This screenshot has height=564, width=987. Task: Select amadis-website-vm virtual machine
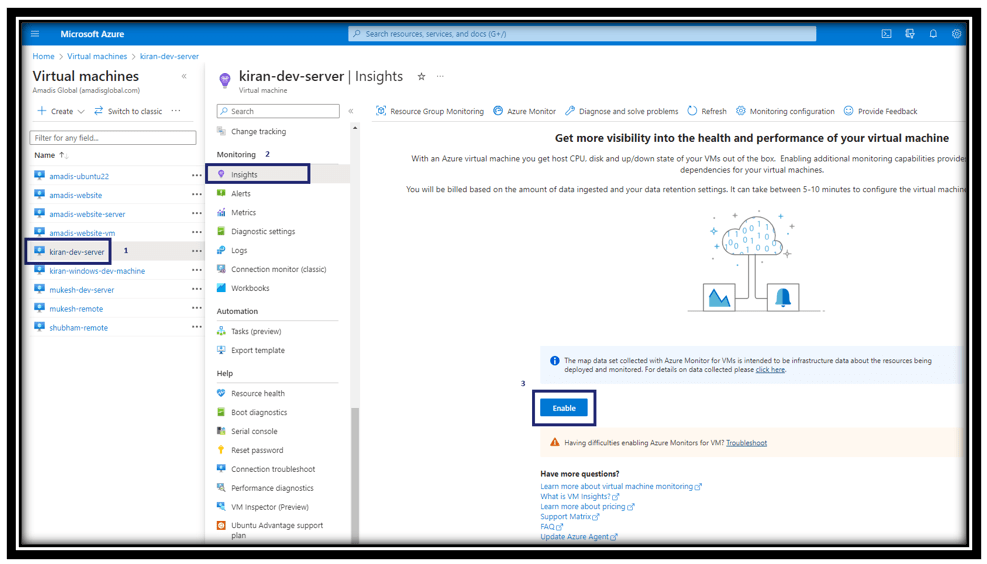[82, 233]
